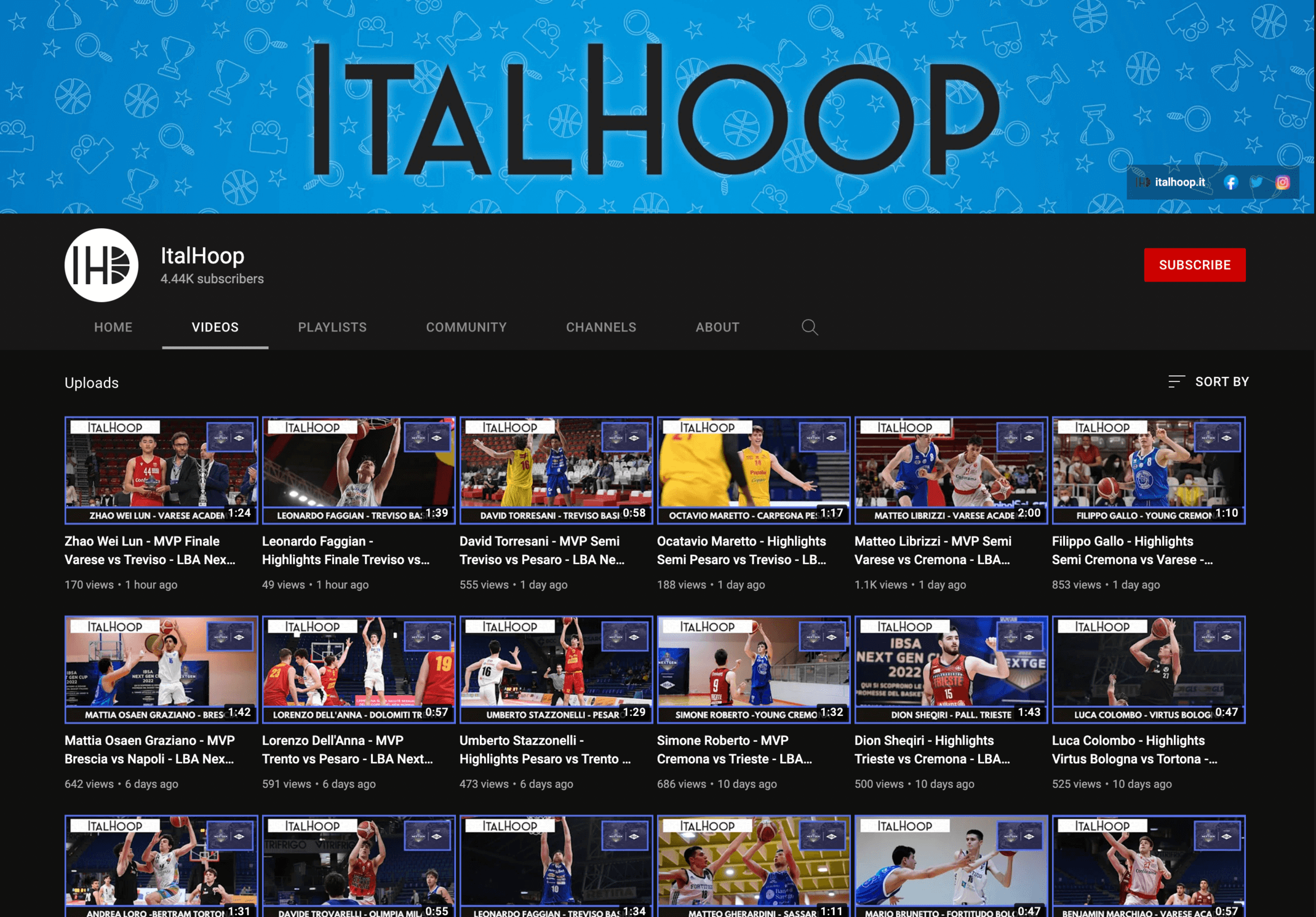Viewport: 1316px width, 917px height.
Task: Open the Playlists tab
Action: tap(332, 327)
